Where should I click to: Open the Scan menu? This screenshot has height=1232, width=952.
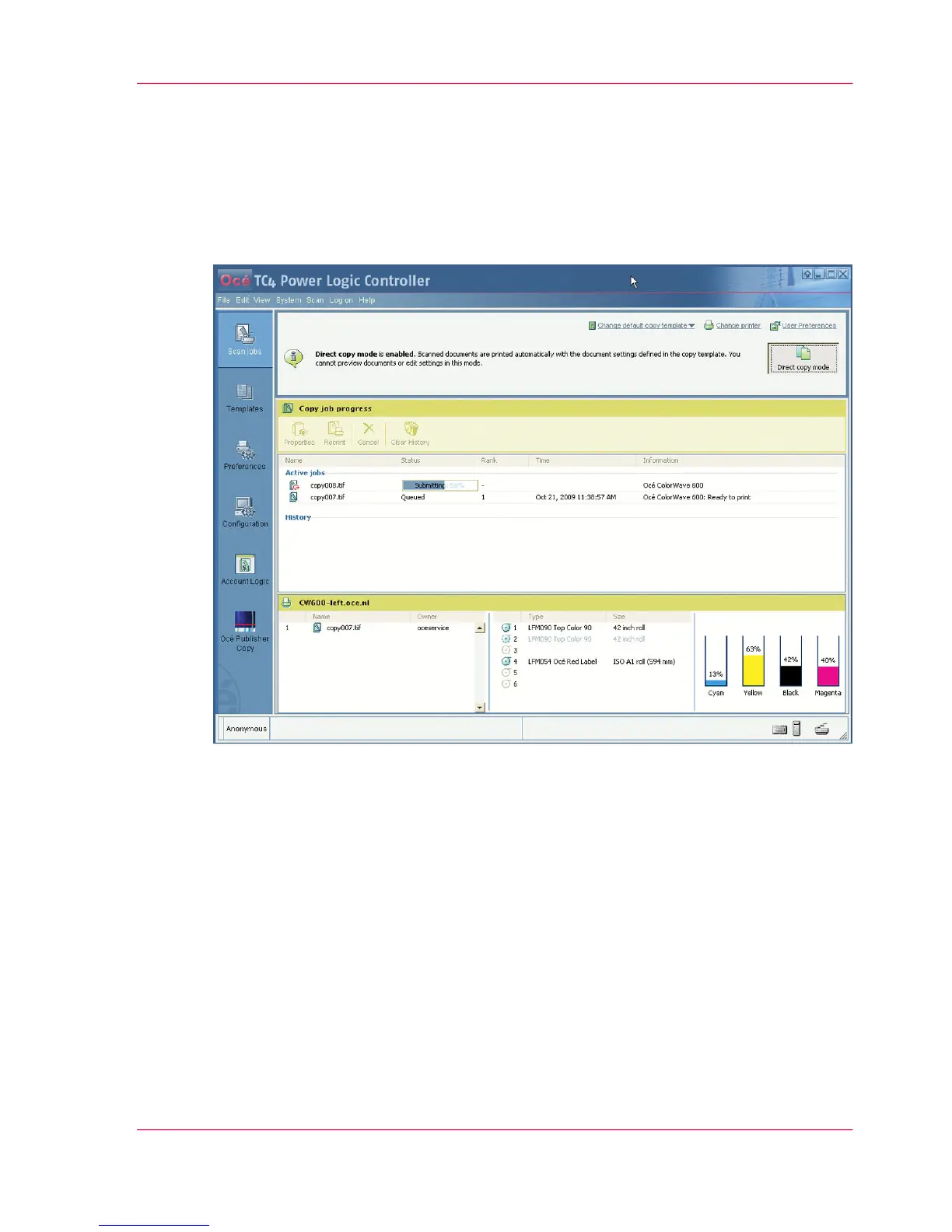point(315,300)
